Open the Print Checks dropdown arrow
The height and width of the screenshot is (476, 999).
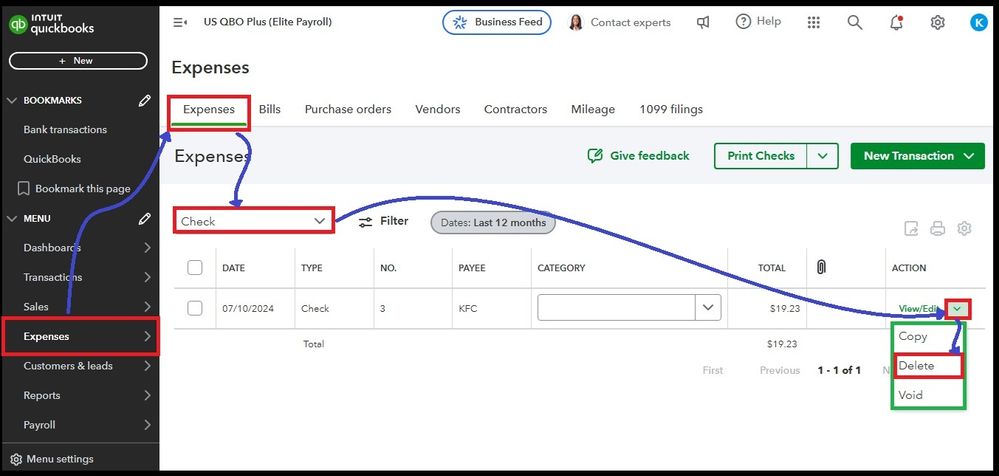[x=823, y=156]
